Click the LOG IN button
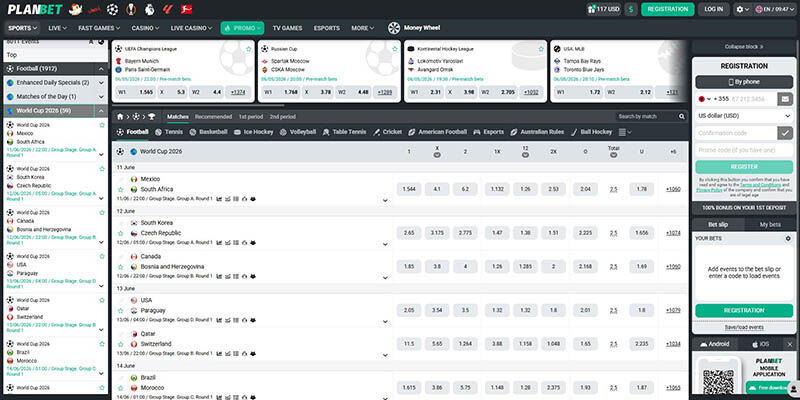Viewport: 800px width, 400px height. coord(713,9)
